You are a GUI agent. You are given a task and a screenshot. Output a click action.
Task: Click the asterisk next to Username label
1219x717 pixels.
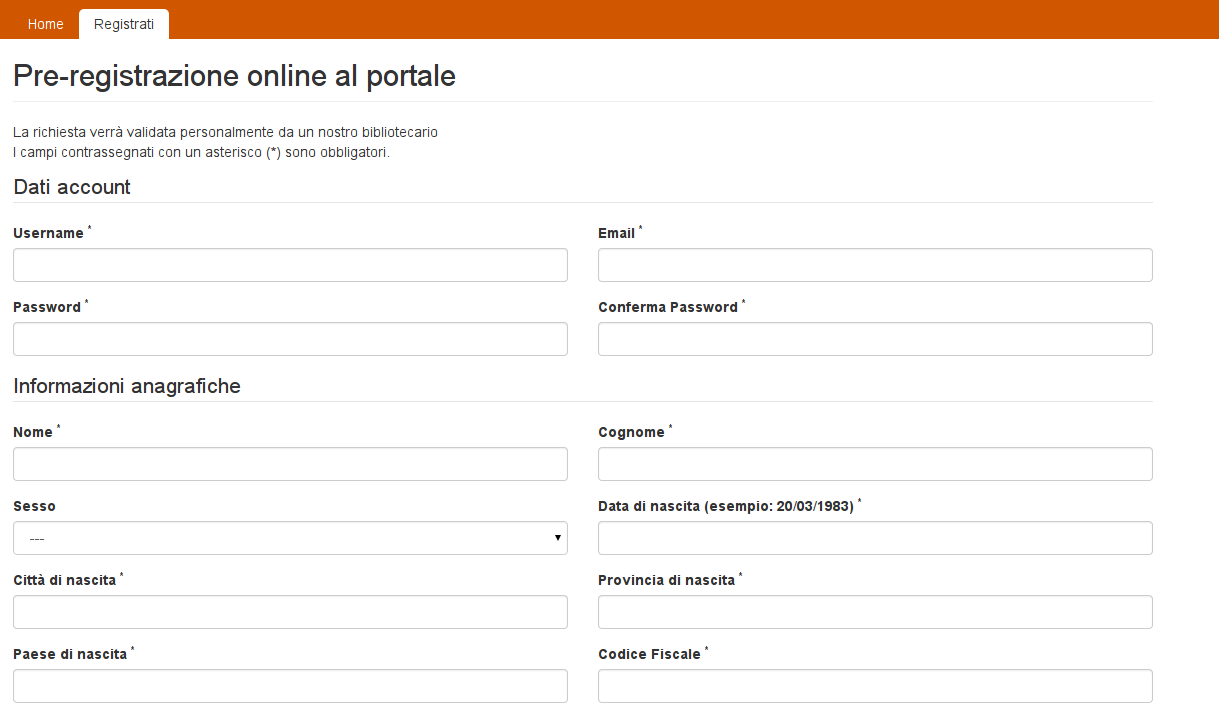click(x=89, y=227)
